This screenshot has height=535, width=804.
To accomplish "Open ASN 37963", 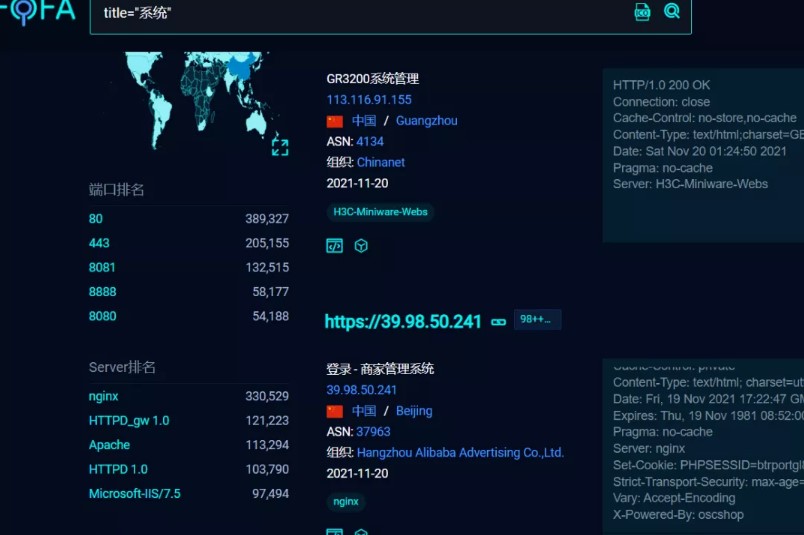I will (x=373, y=432).
